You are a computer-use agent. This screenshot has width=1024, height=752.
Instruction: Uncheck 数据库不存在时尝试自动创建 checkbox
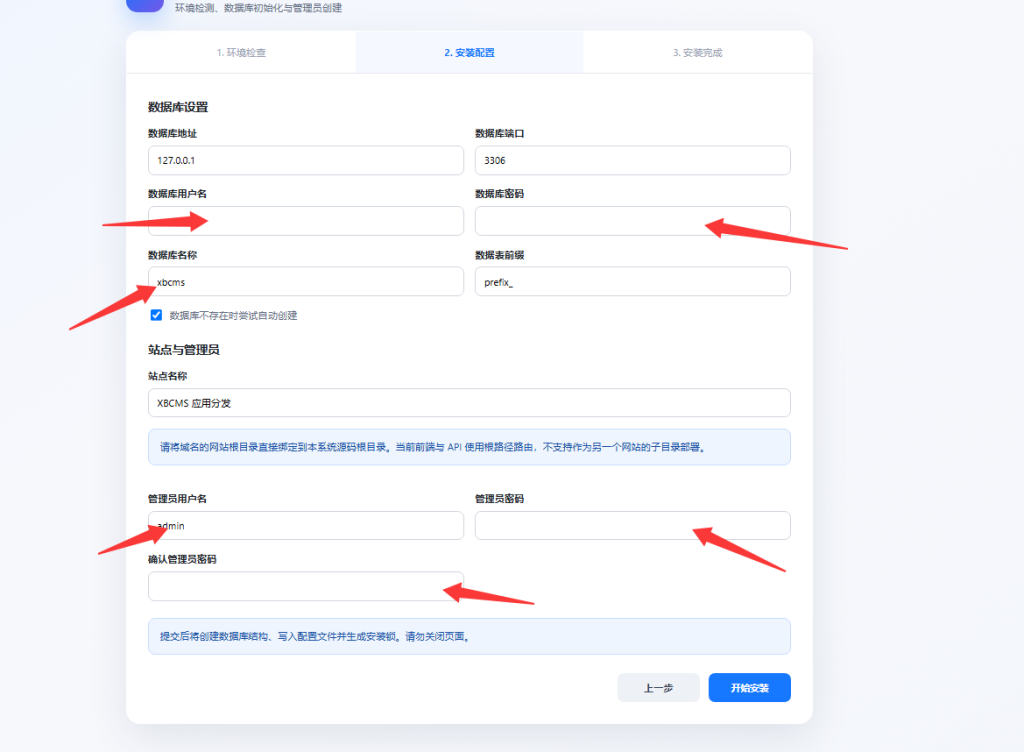pos(157,315)
